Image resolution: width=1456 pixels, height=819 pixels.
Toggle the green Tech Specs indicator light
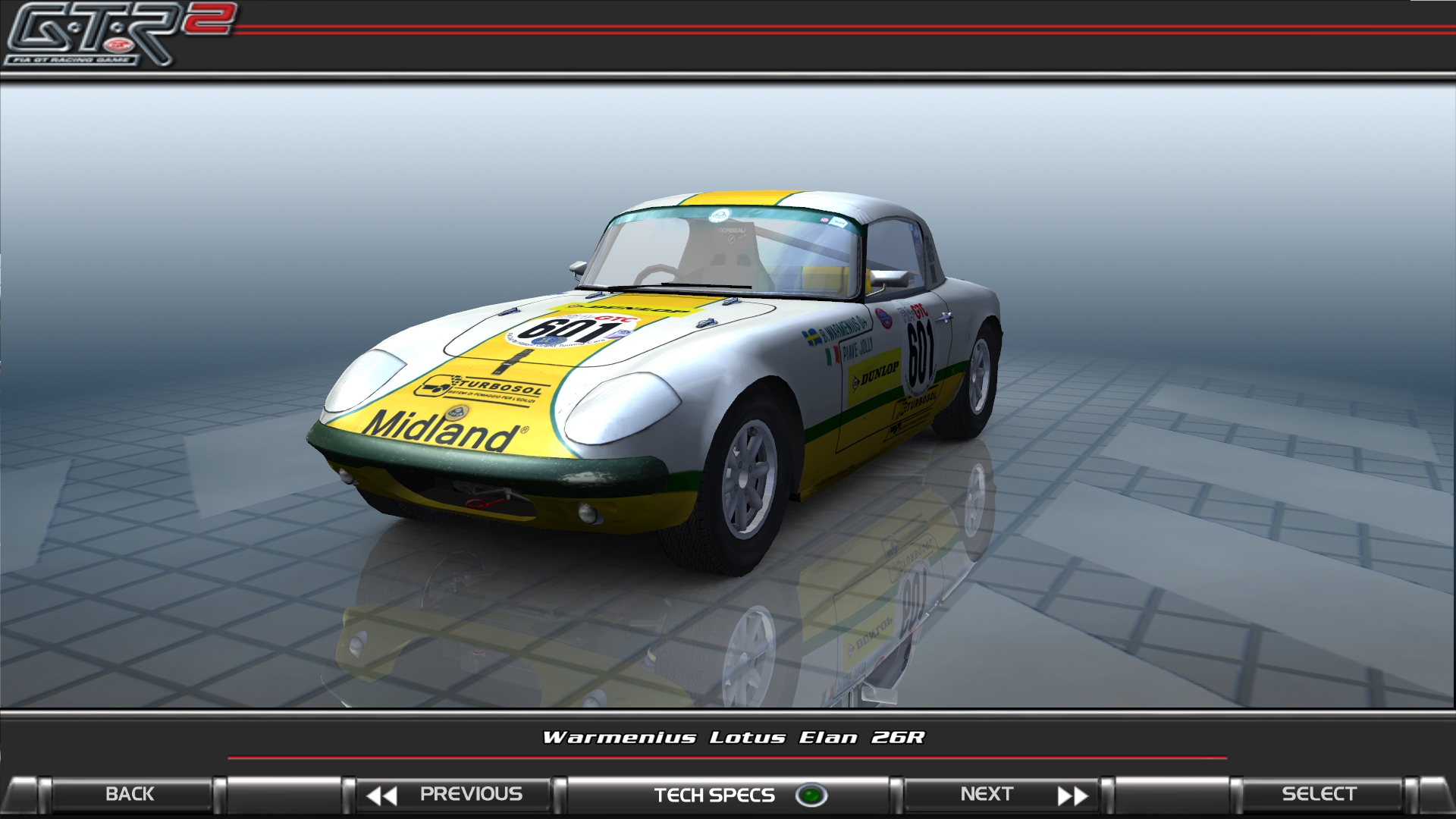click(811, 795)
